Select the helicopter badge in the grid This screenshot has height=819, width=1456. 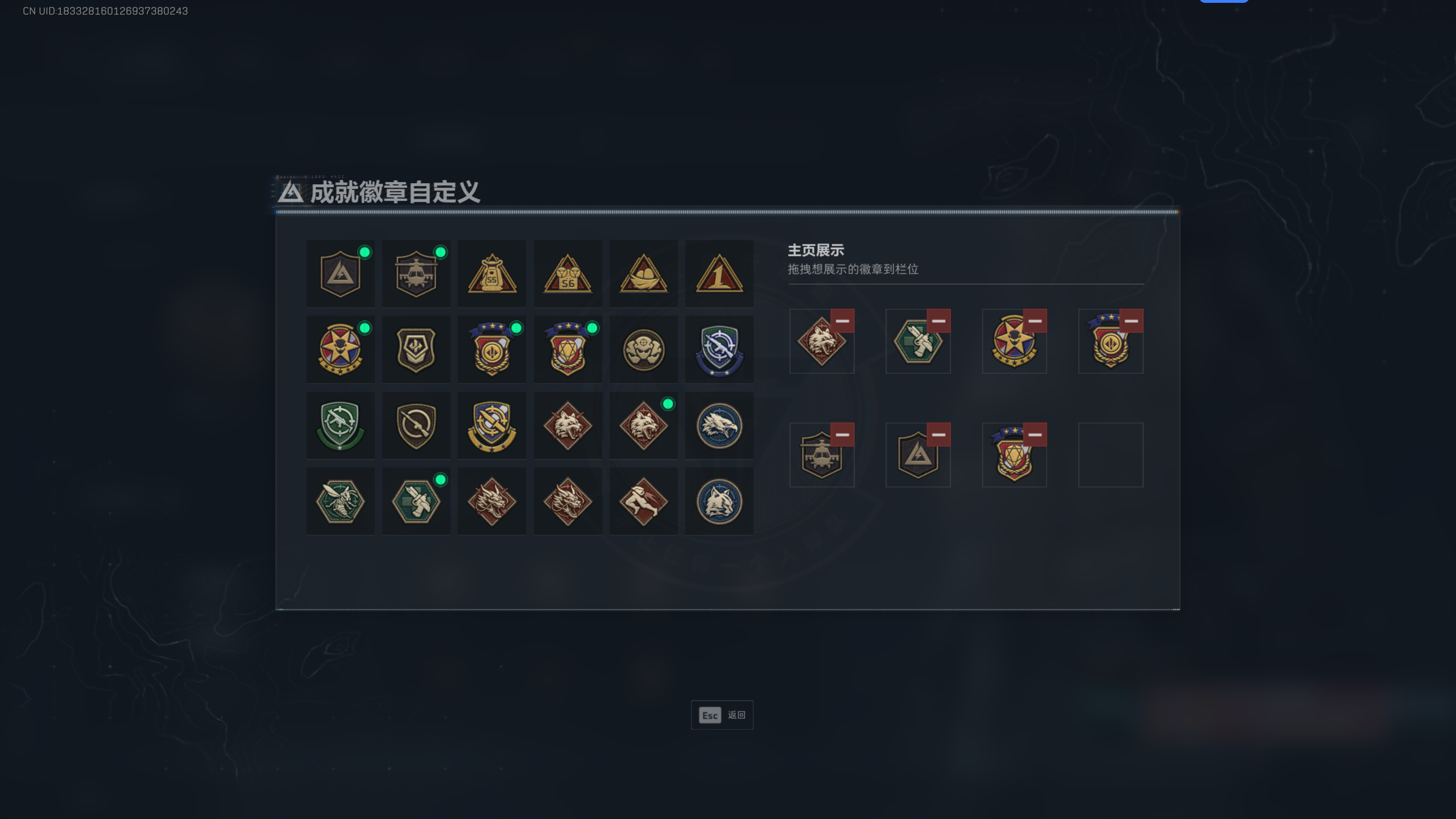416,274
